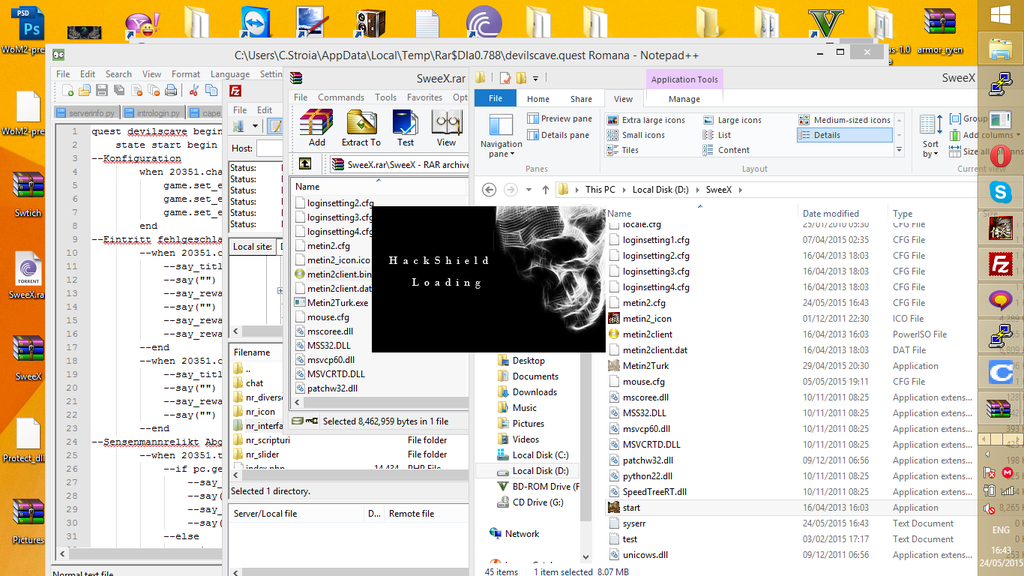
Task: Expand breadcrumb arrow after SweeX
Action: tap(741, 190)
